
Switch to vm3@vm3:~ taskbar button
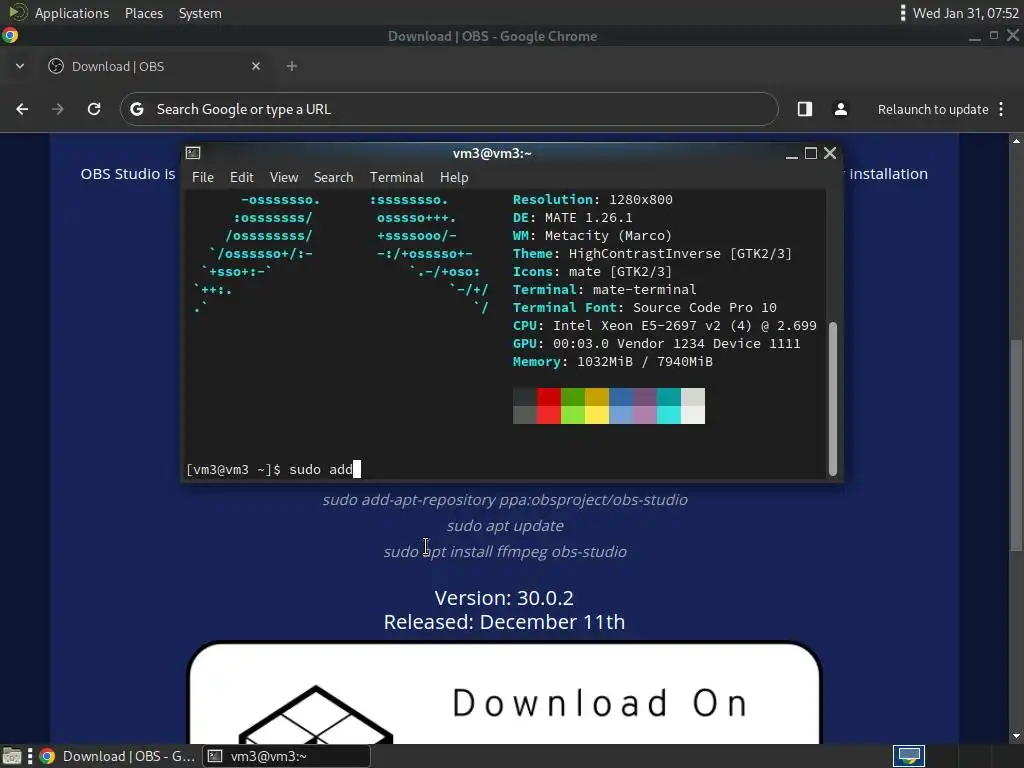click(286, 756)
